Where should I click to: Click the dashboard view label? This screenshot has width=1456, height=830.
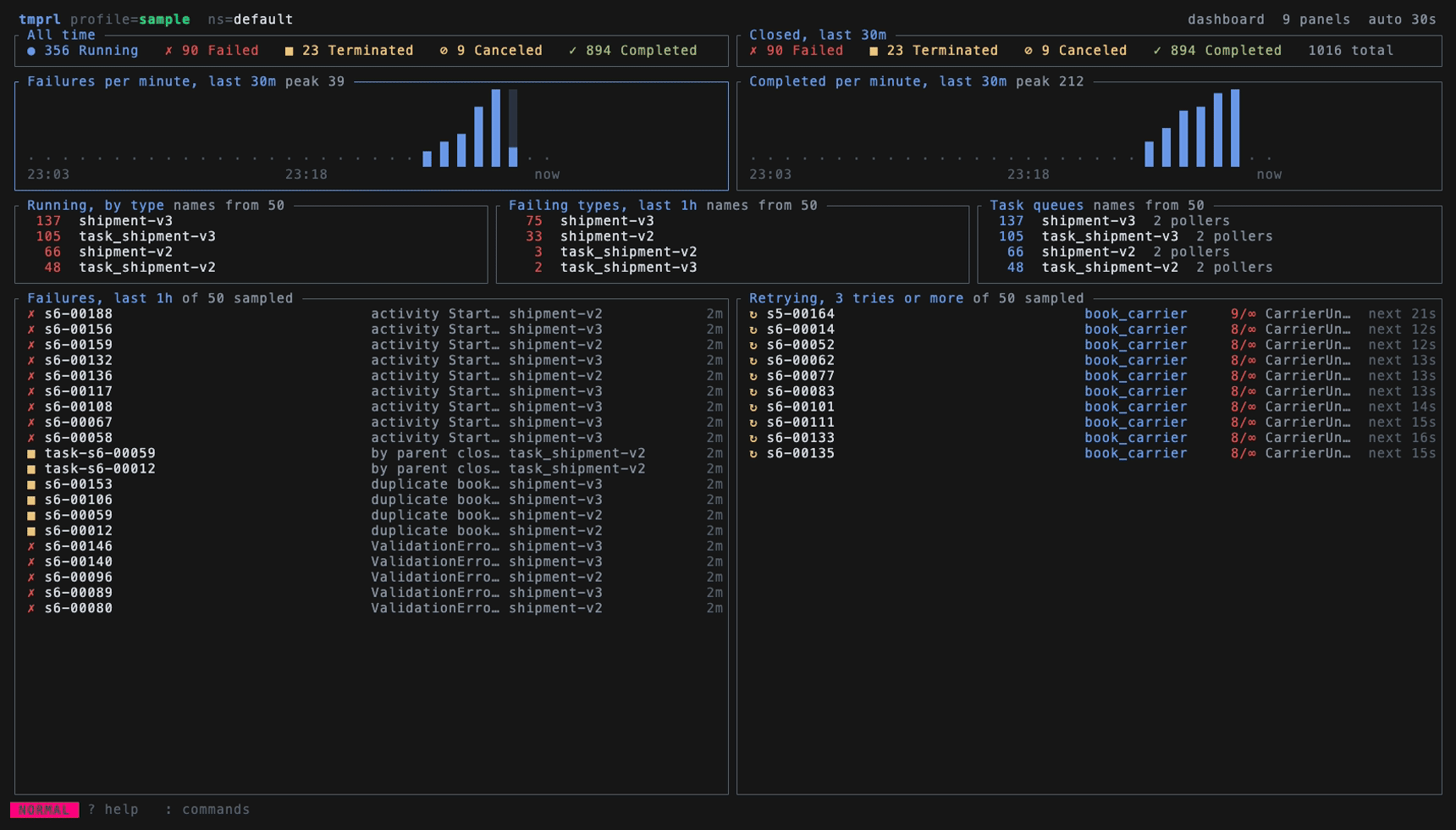point(1226,19)
